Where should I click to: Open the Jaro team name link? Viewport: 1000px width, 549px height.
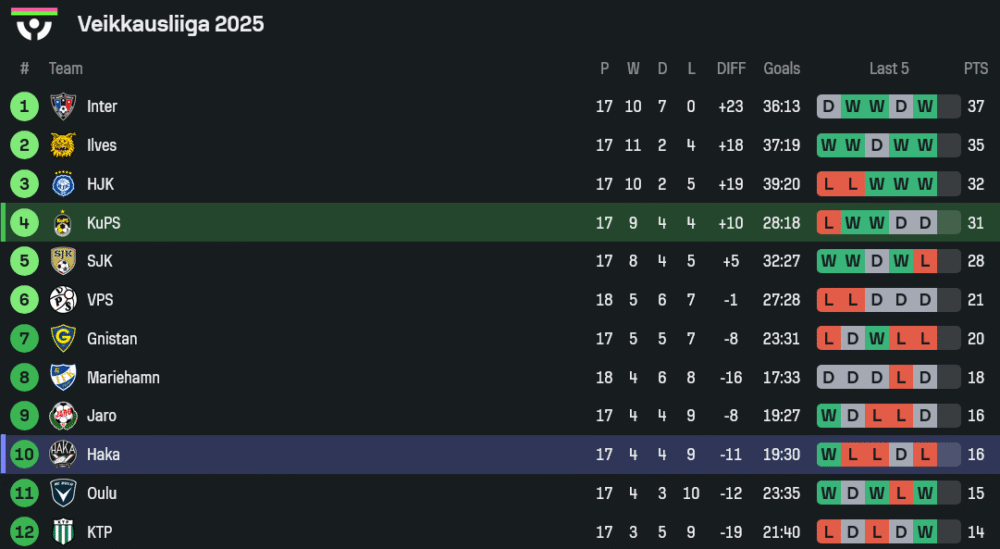point(101,416)
